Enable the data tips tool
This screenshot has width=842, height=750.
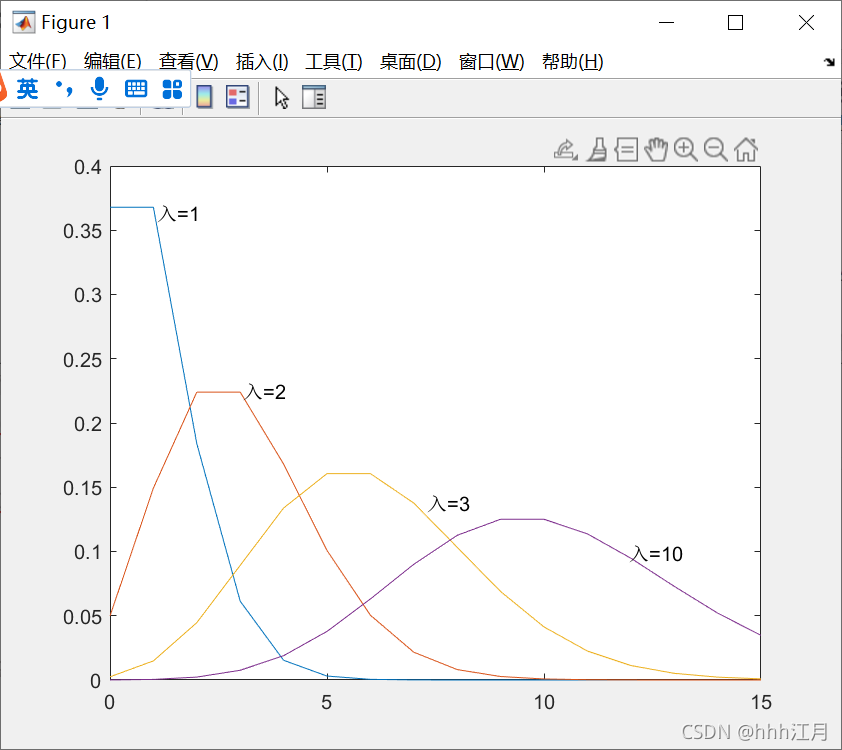point(627,150)
